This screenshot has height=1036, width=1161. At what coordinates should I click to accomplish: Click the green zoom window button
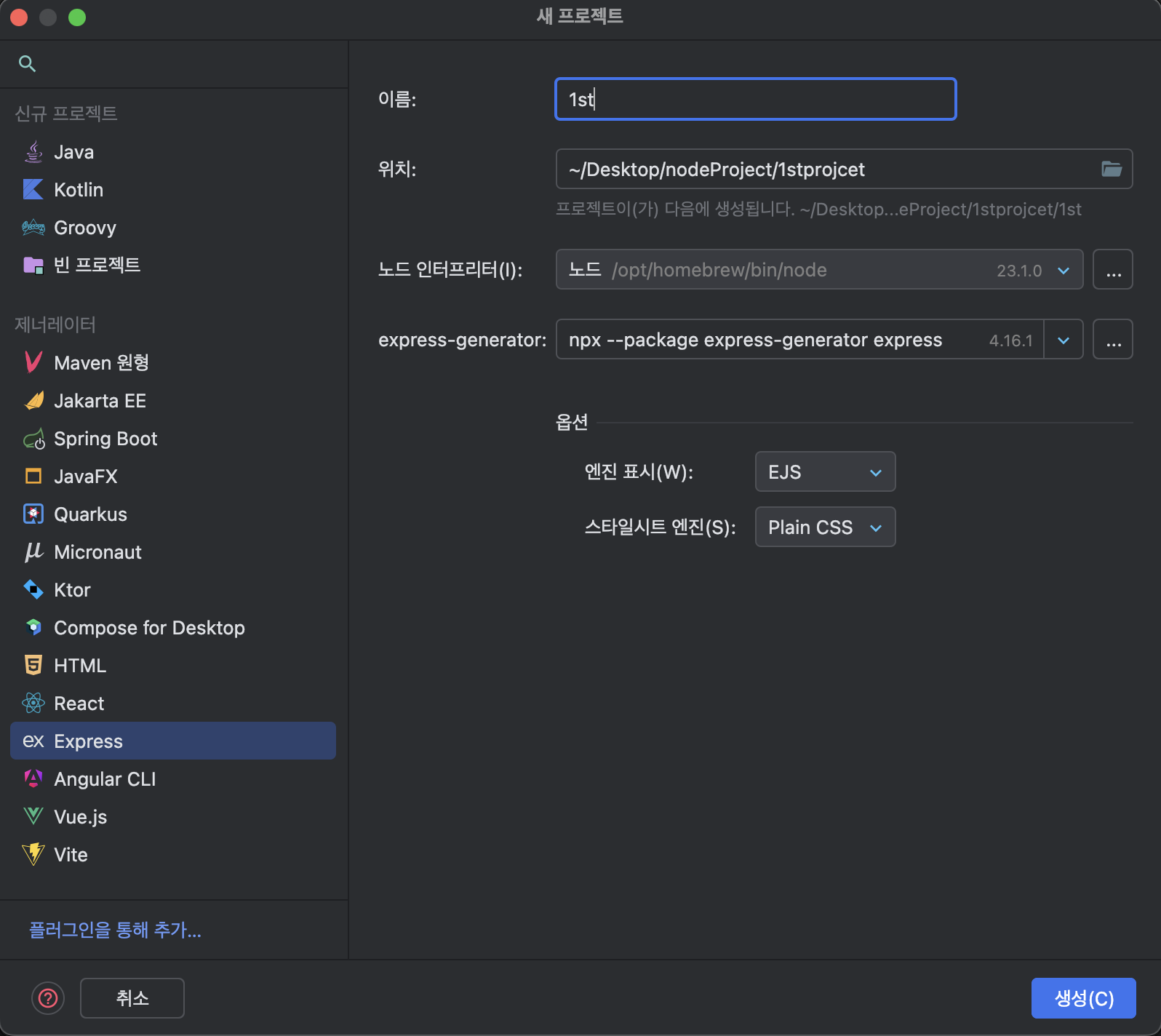point(77,17)
